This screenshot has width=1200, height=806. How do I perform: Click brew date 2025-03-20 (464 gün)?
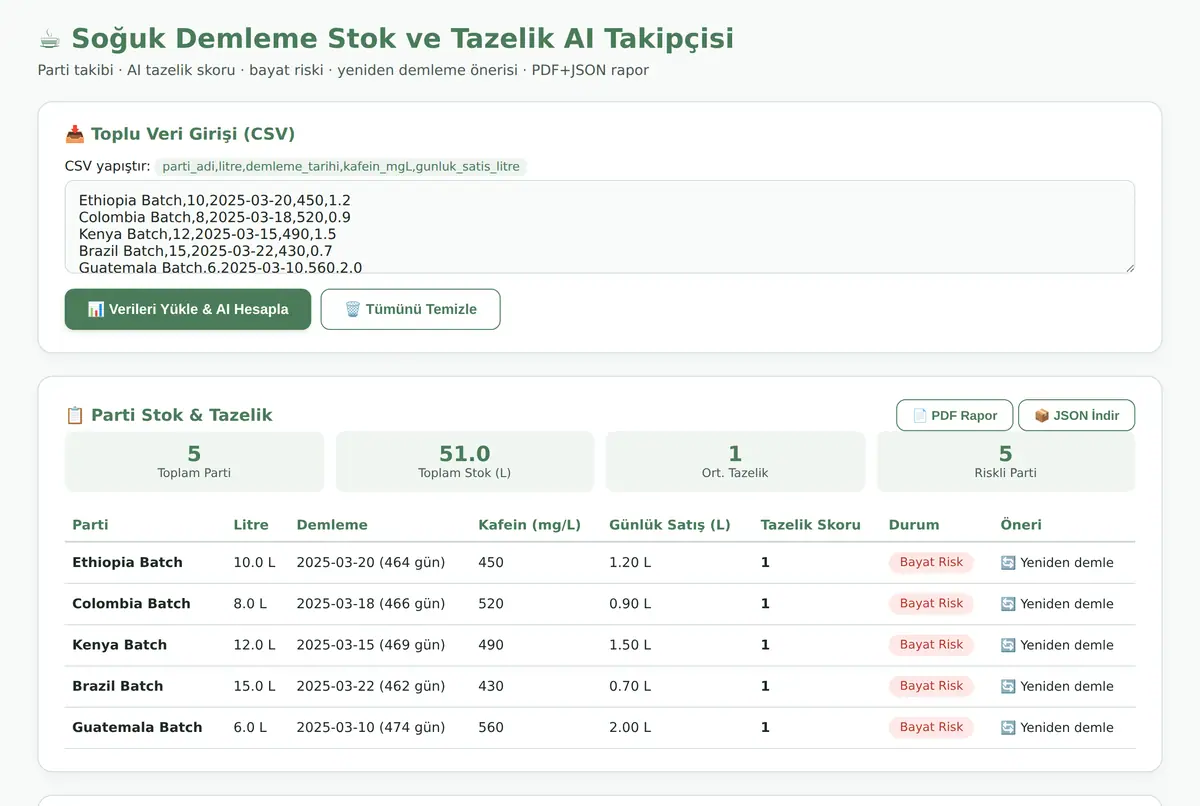[x=371, y=562]
